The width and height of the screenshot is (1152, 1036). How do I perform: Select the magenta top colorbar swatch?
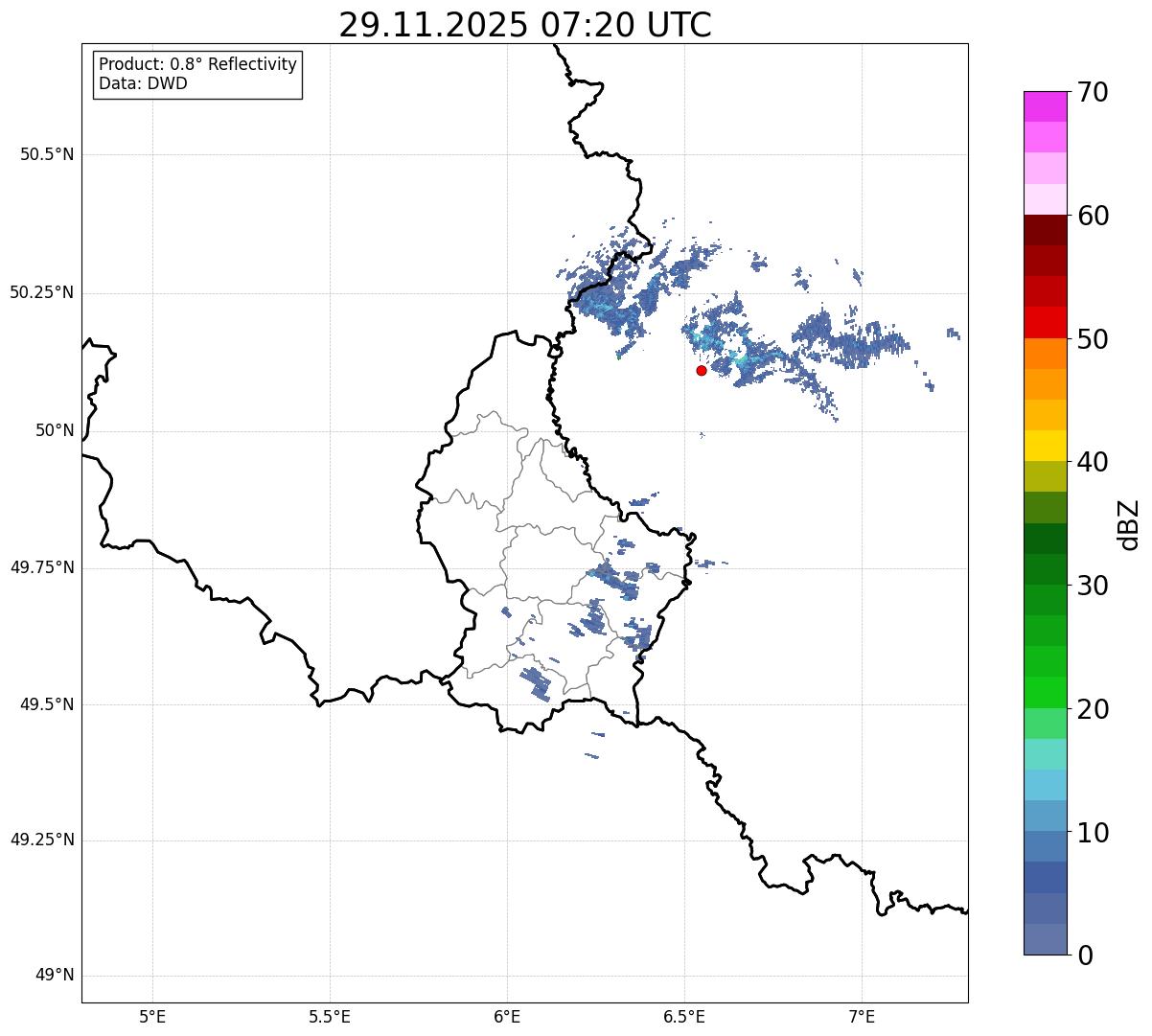tap(1045, 106)
